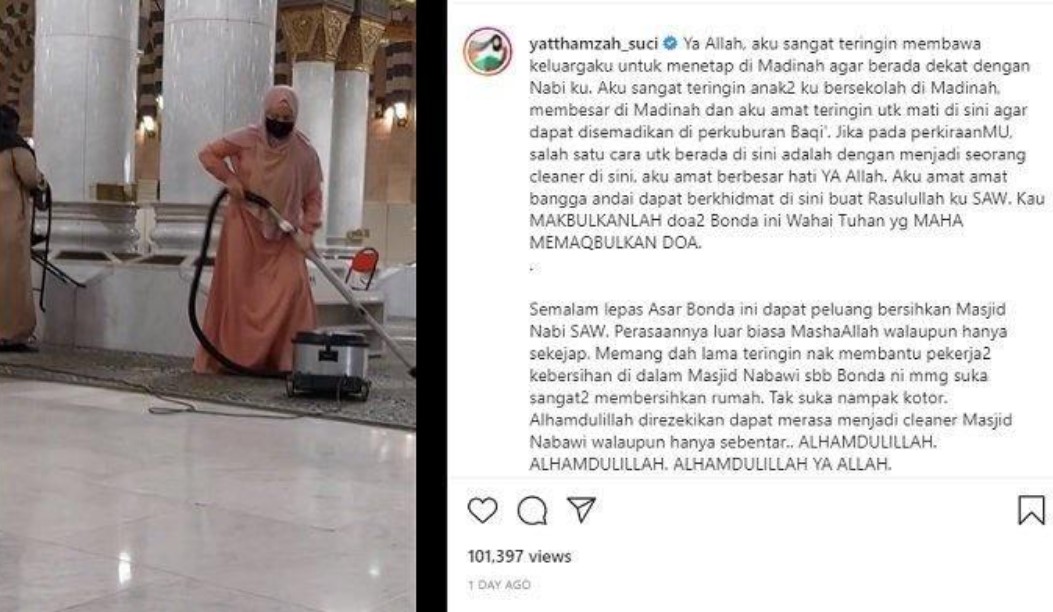The height and width of the screenshot is (612, 1053).
Task: Click the red folding chair in the video
Action: pos(363,267)
